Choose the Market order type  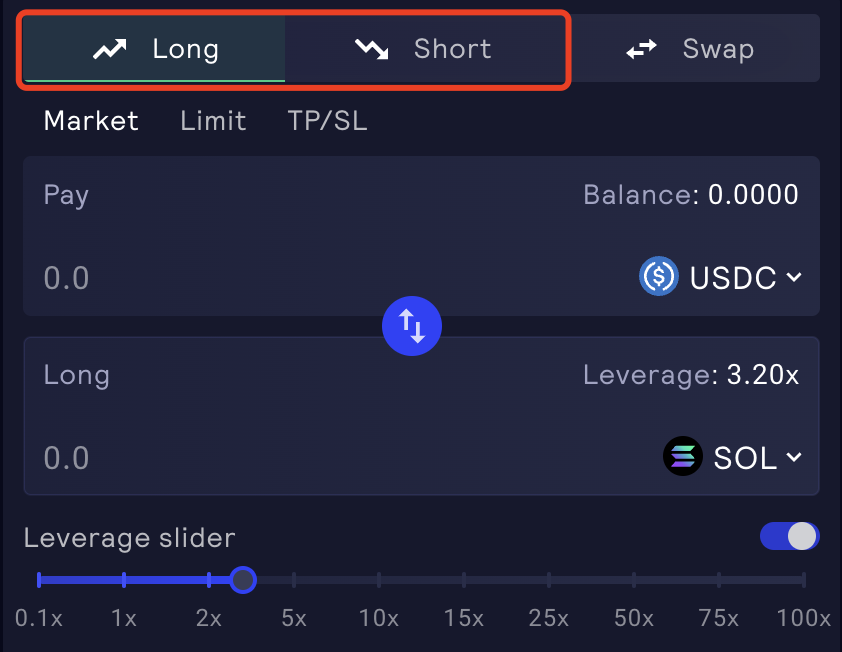(91, 121)
